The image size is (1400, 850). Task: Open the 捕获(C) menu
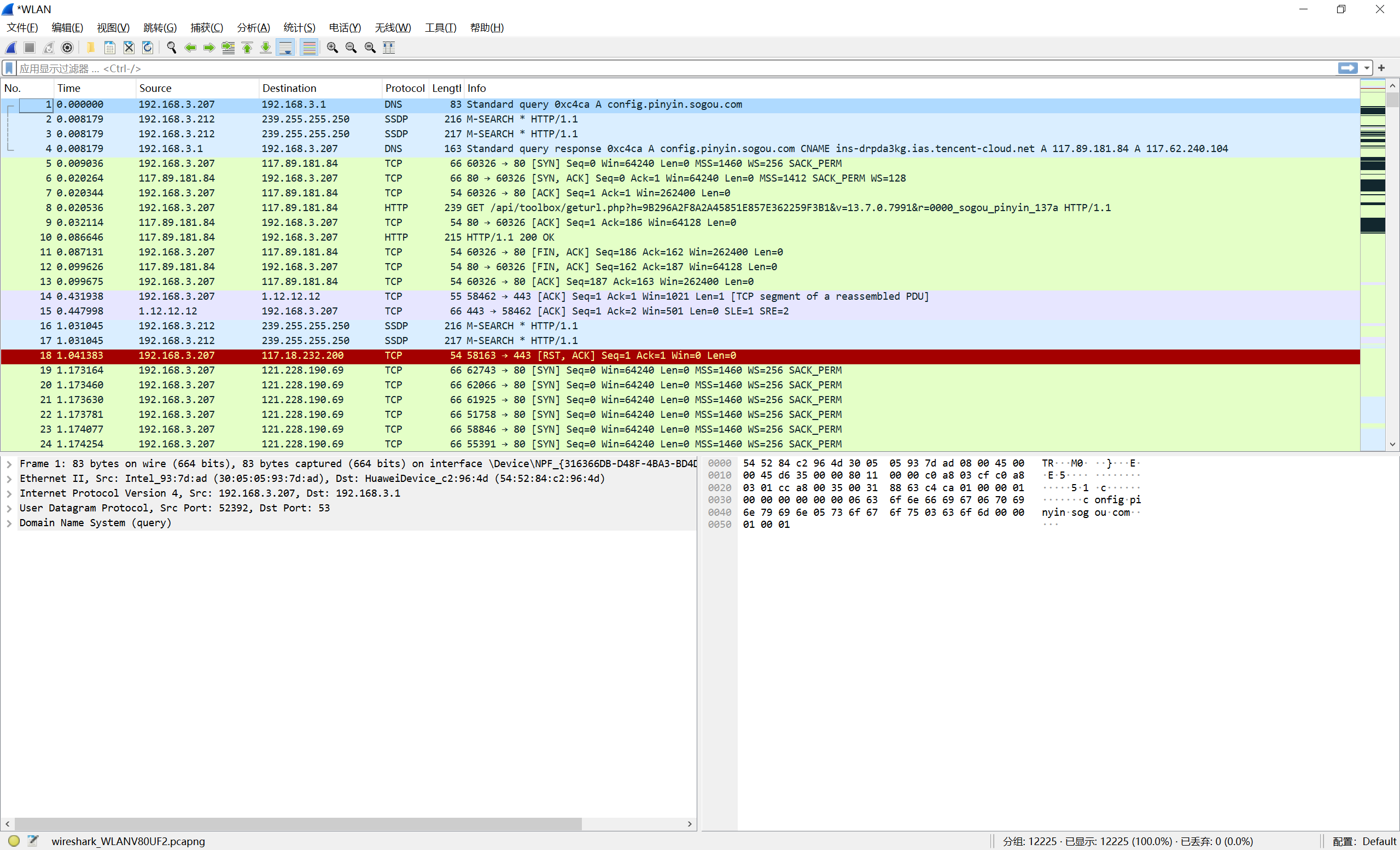click(207, 27)
